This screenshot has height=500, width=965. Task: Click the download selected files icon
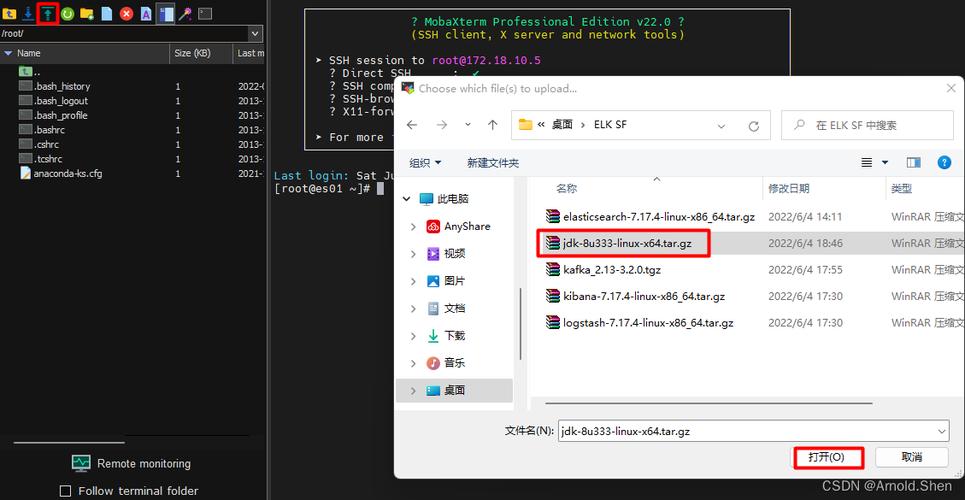click(x=28, y=14)
